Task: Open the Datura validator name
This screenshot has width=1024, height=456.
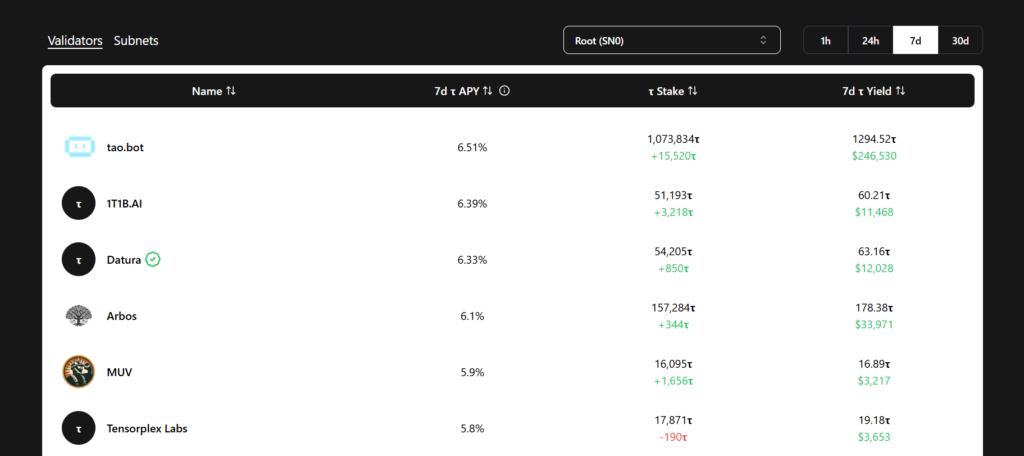Action: click(124, 259)
